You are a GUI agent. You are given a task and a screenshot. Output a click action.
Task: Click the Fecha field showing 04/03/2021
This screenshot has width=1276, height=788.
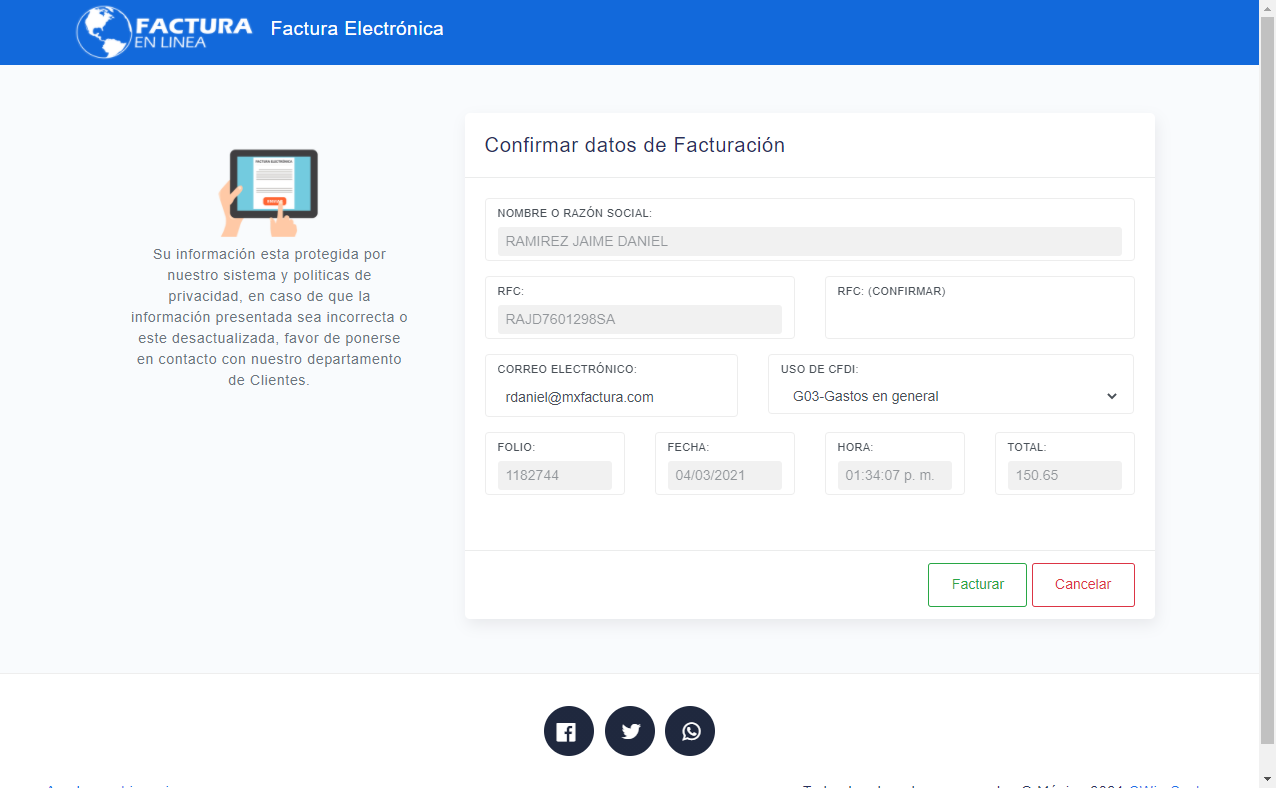click(x=724, y=475)
